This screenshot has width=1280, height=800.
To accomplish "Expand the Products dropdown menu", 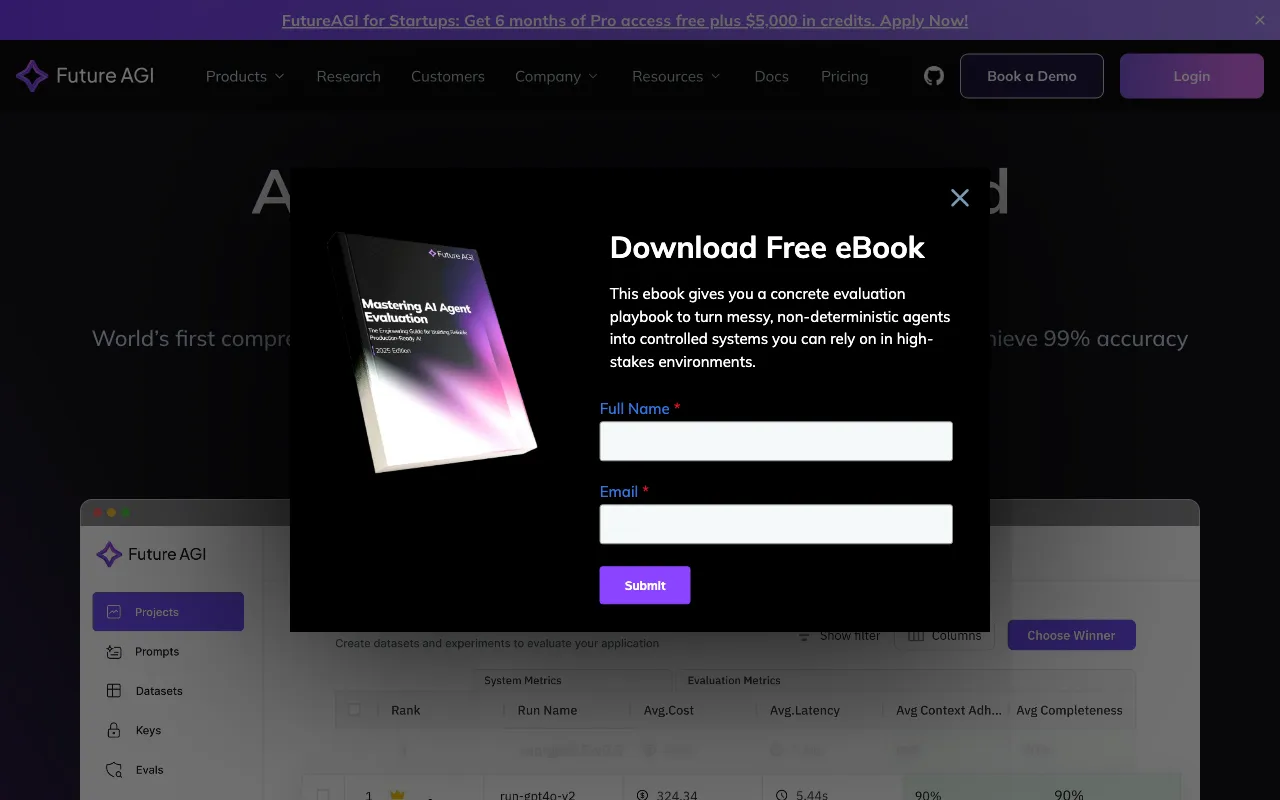I will (x=245, y=76).
